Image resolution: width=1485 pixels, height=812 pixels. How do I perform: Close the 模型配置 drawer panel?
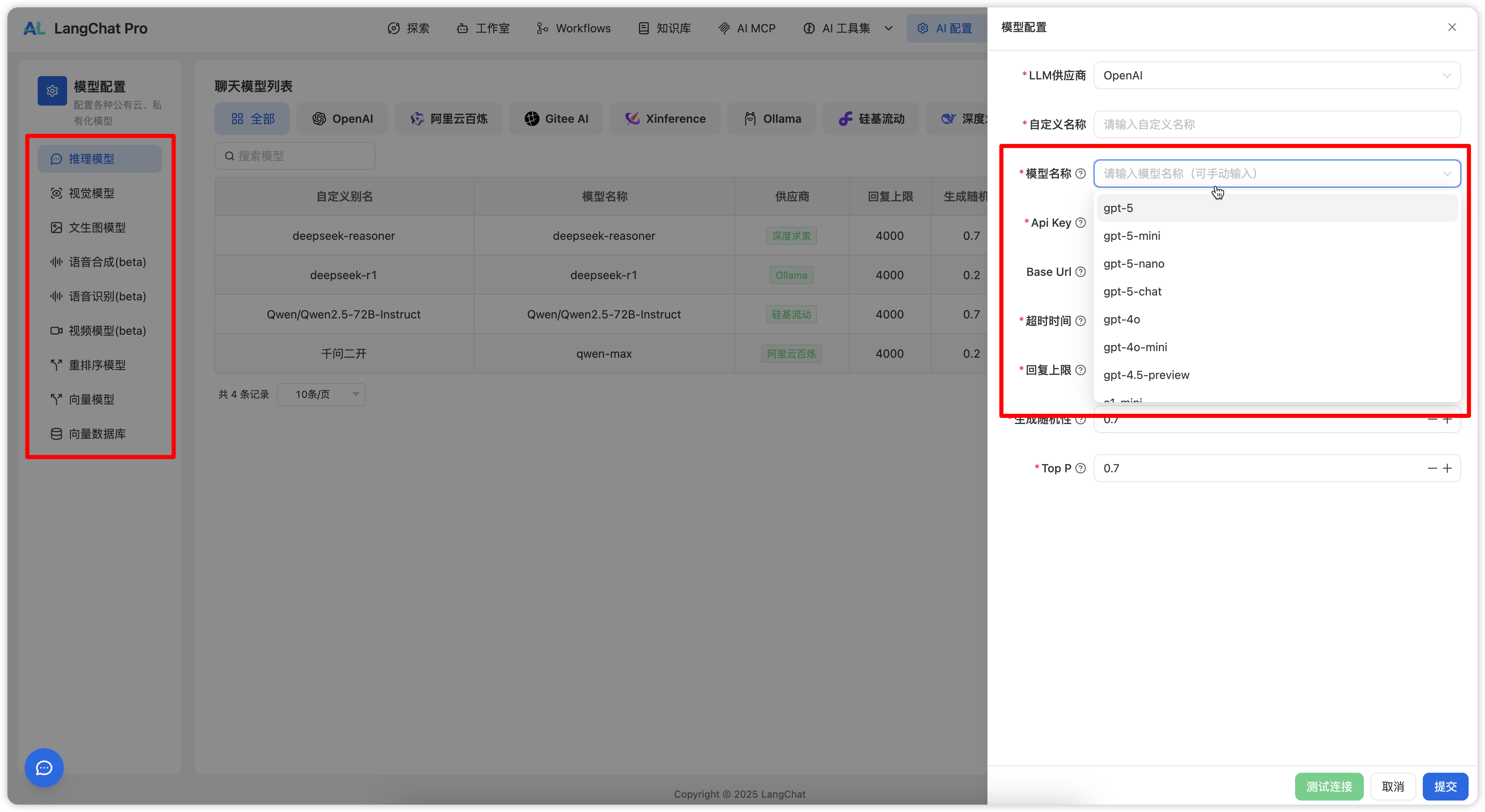coord(1452,27)
